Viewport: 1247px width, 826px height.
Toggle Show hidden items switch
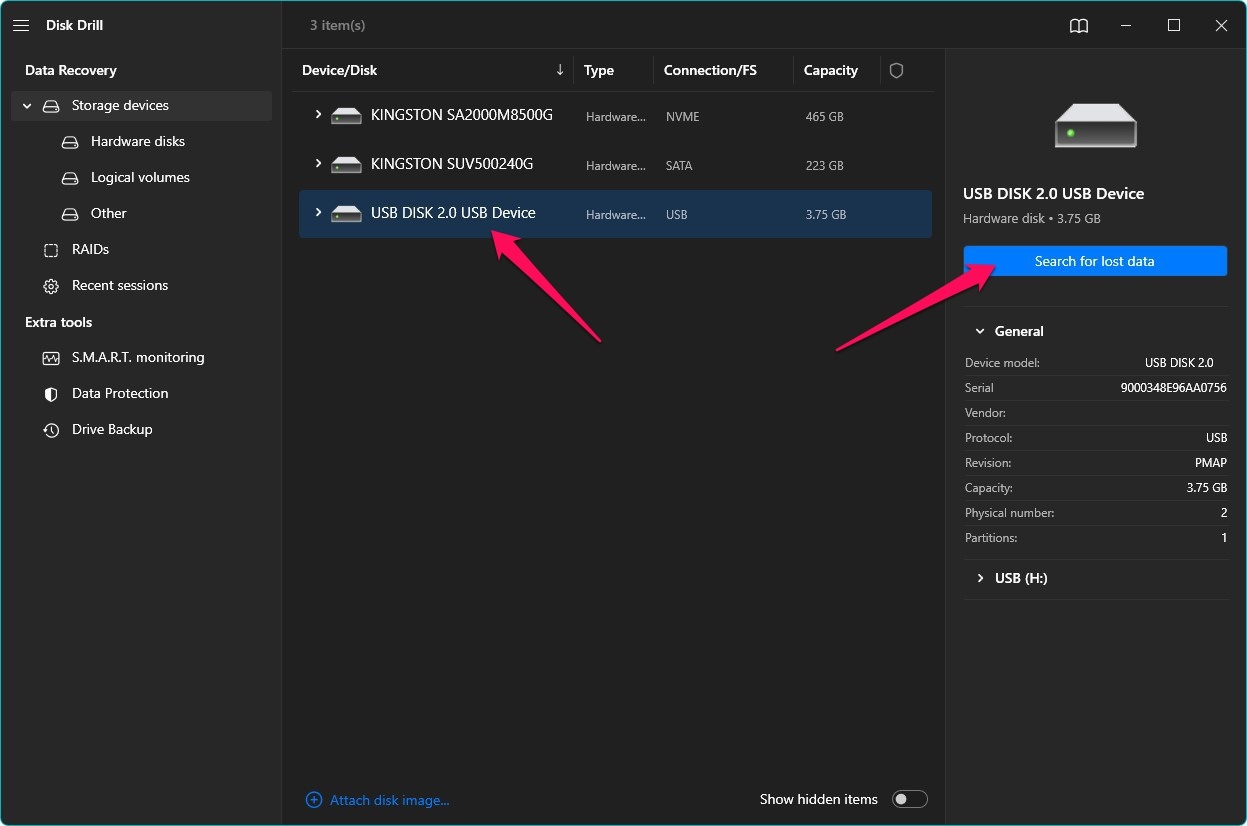pyautogui.click(x=909, y=799)
